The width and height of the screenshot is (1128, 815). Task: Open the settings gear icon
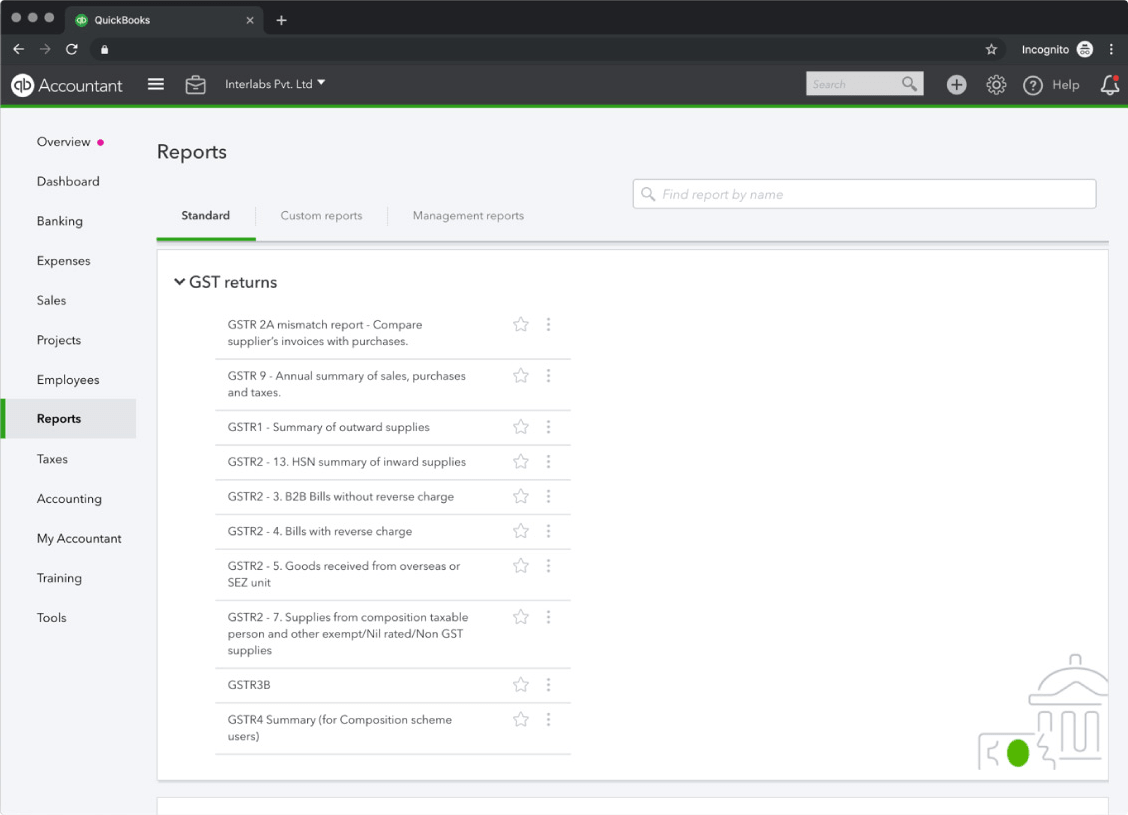click(996, 85)
